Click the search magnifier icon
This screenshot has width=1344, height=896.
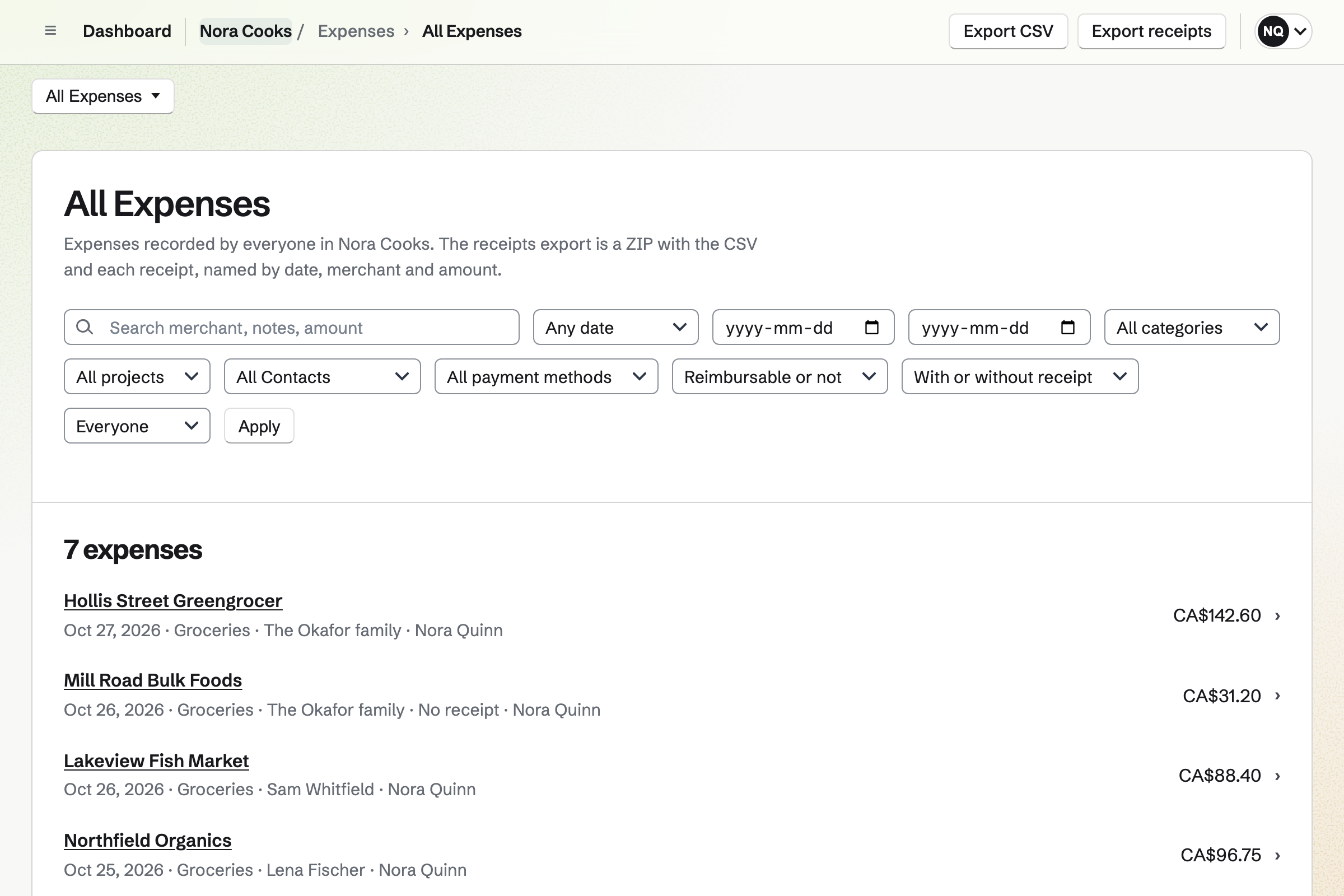[85, 327]
